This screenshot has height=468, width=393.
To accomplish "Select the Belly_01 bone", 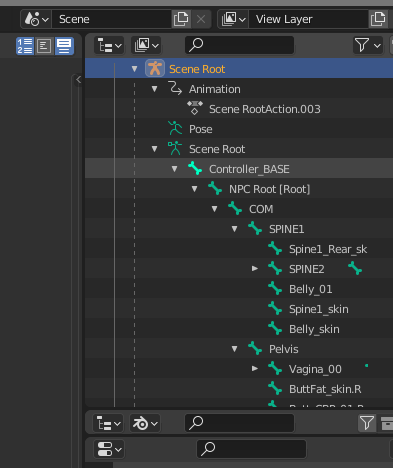I will 310,289.
